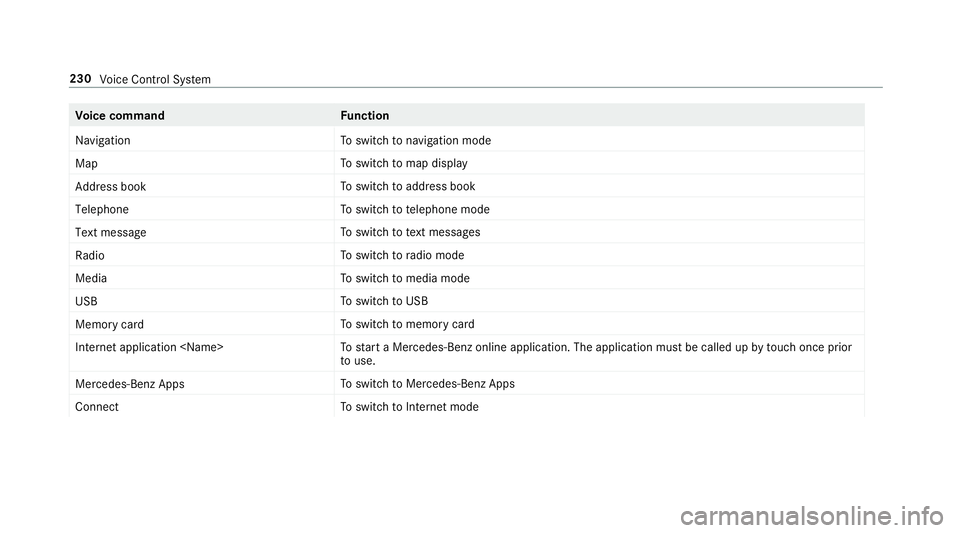Click the "Voice command" column header
This screenshot has width=960, height=533.
(x=120, y=116)
